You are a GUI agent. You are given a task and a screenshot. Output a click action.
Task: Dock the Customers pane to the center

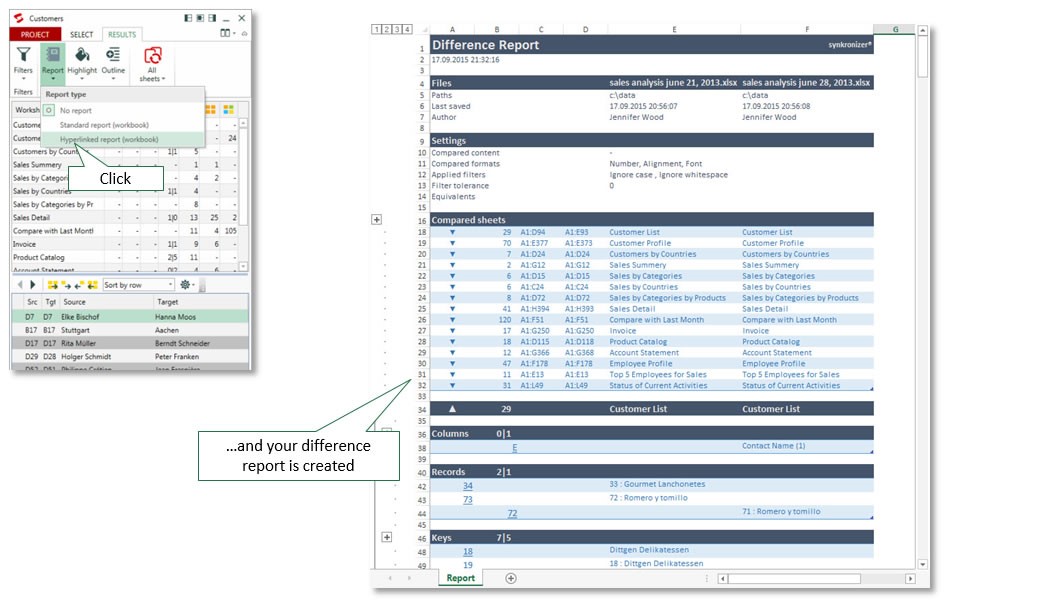[200, 18]
